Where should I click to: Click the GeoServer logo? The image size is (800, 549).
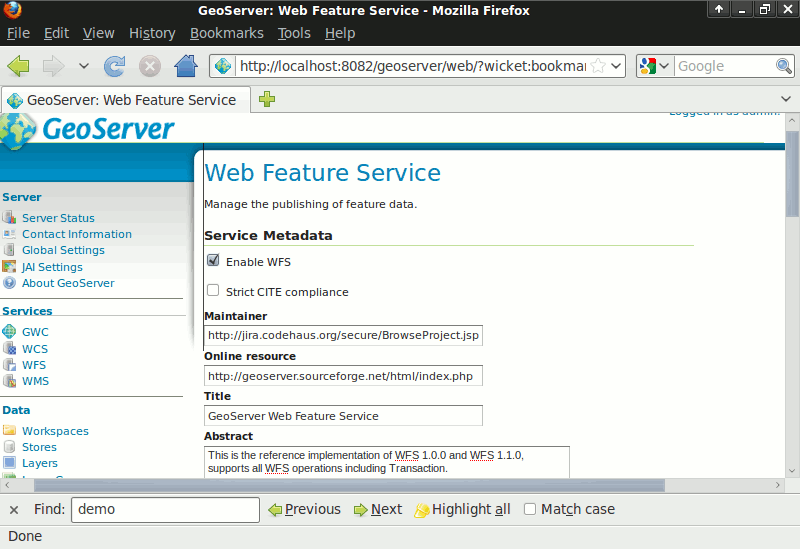point(88,129)
